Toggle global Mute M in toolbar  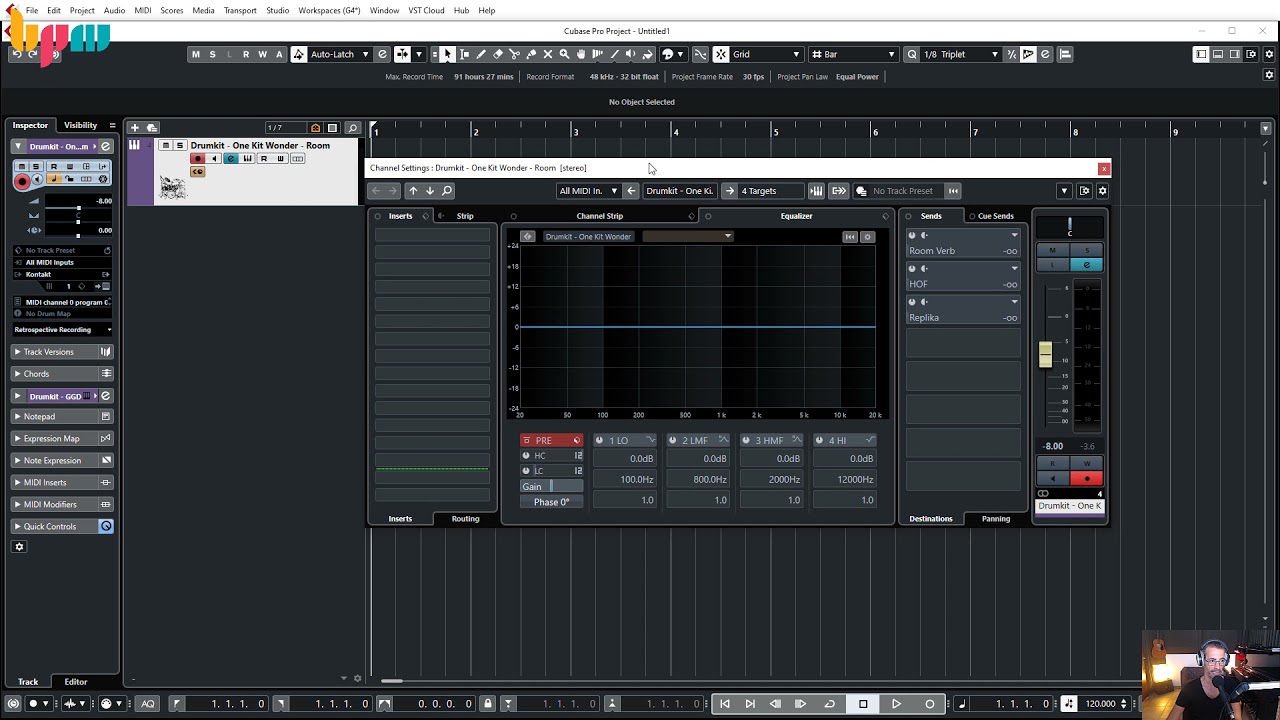coord(196,54)
